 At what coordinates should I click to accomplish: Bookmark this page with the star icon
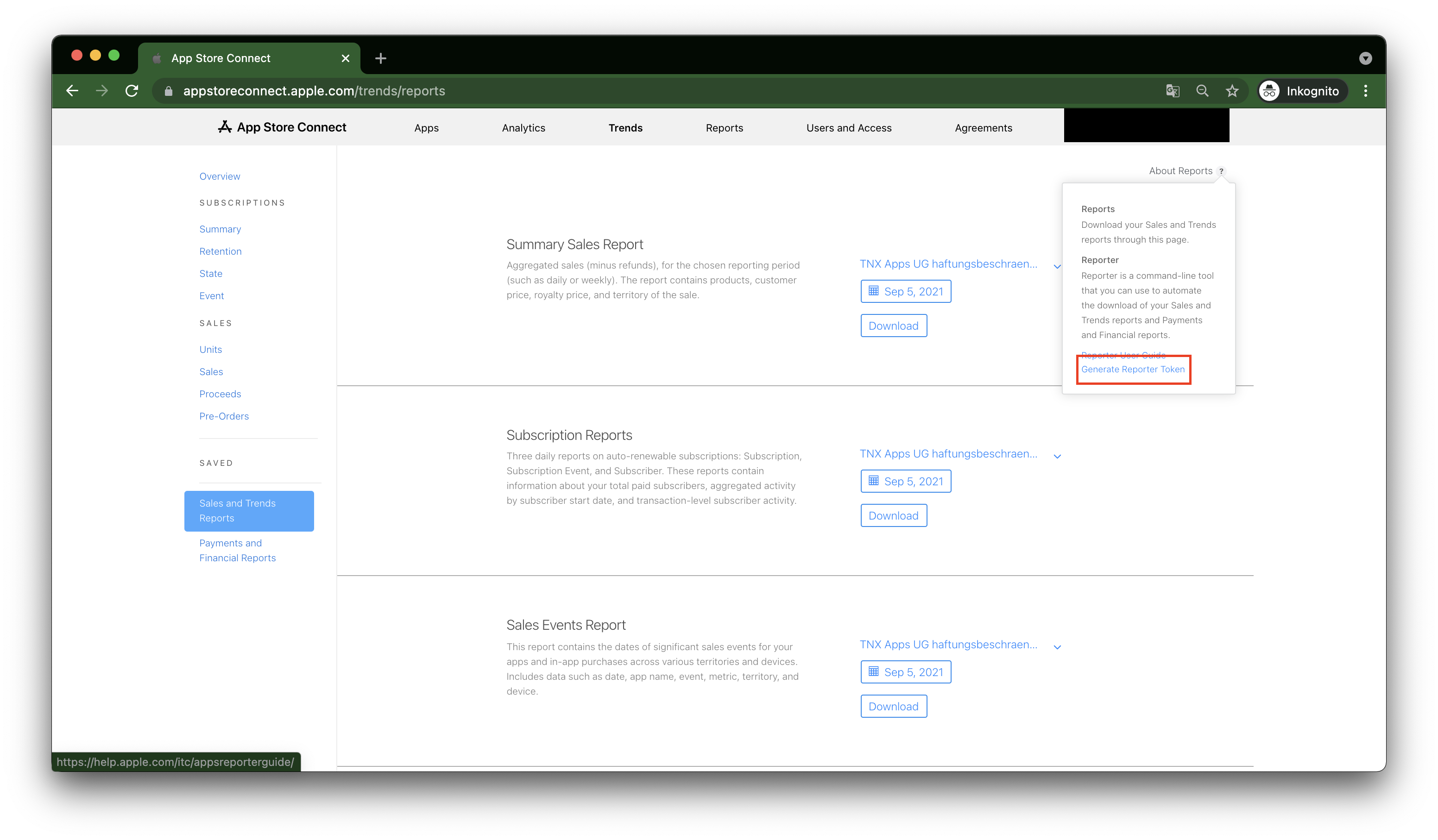point(1232,91)
